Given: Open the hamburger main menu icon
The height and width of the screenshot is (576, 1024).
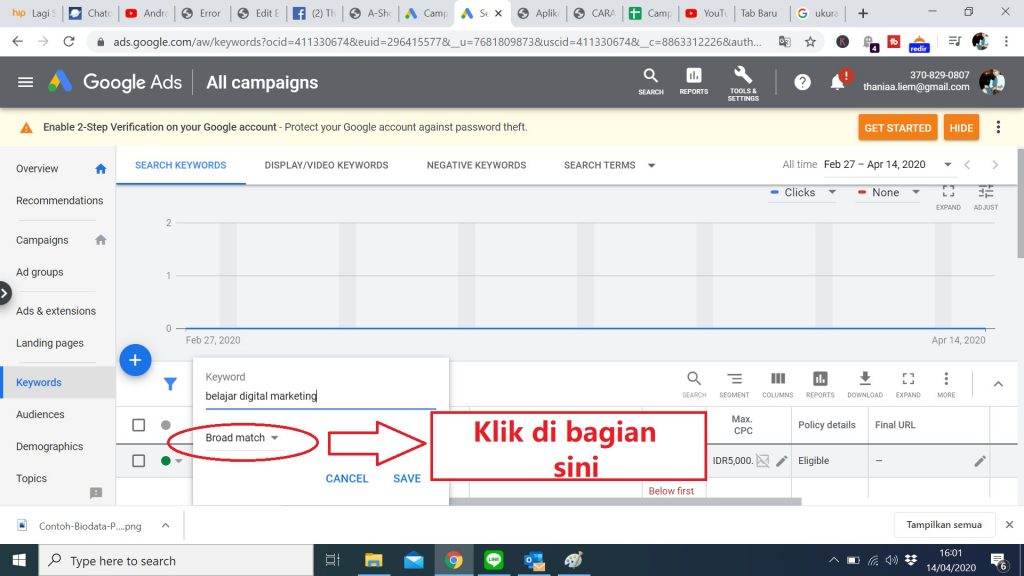Looking at the screenshot, I should click(25, 82).
